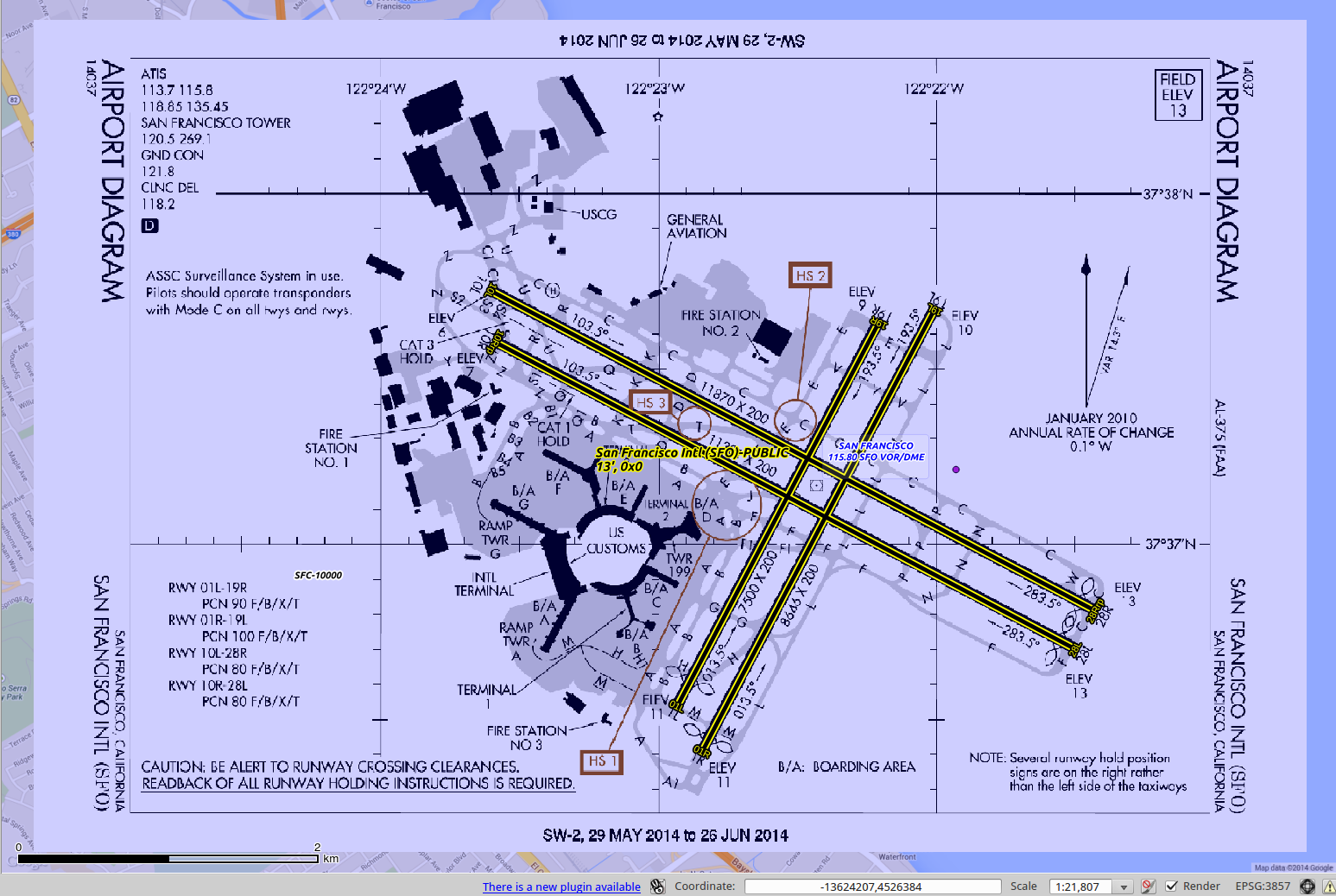
Task: Click the EPSG:3857 status text
Action: (1263, 887)
